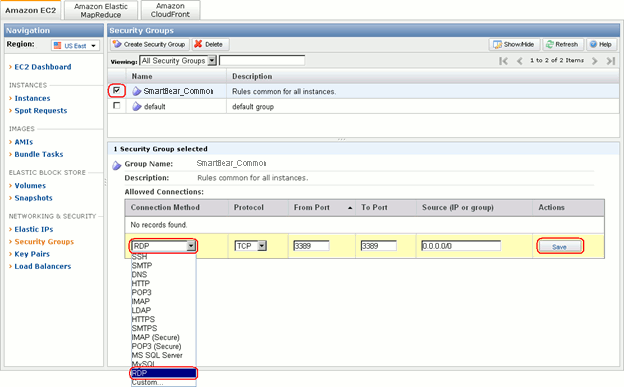Screen dimensions: 625x388
Task: Go to Instances in navigation
Action: click(x=32, y=98)
